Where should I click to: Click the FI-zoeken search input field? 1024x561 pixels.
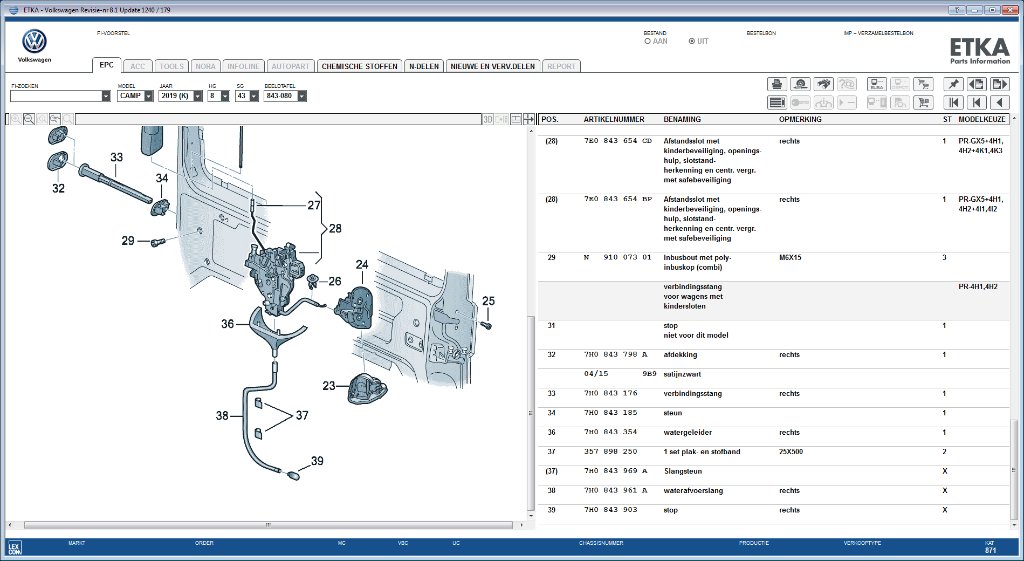pos(56,96)
